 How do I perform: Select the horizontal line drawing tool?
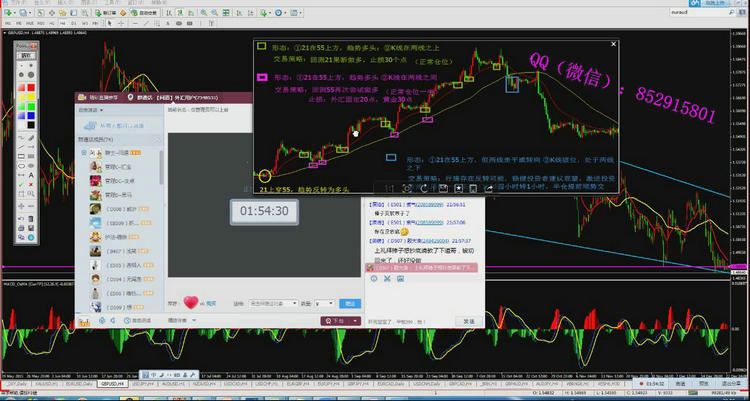pos(135,23)
